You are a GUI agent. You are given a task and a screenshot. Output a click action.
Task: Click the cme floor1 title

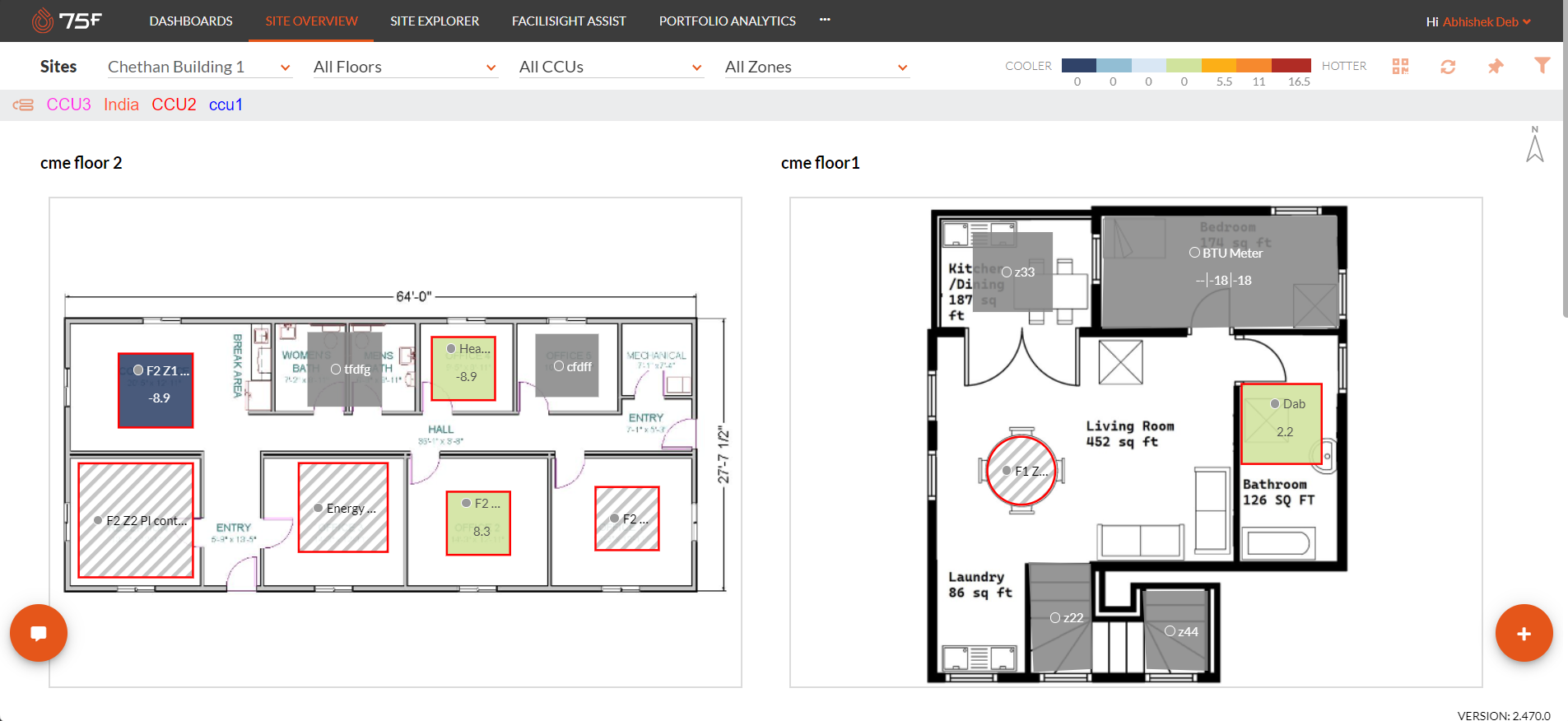click(x=820, y=163)
